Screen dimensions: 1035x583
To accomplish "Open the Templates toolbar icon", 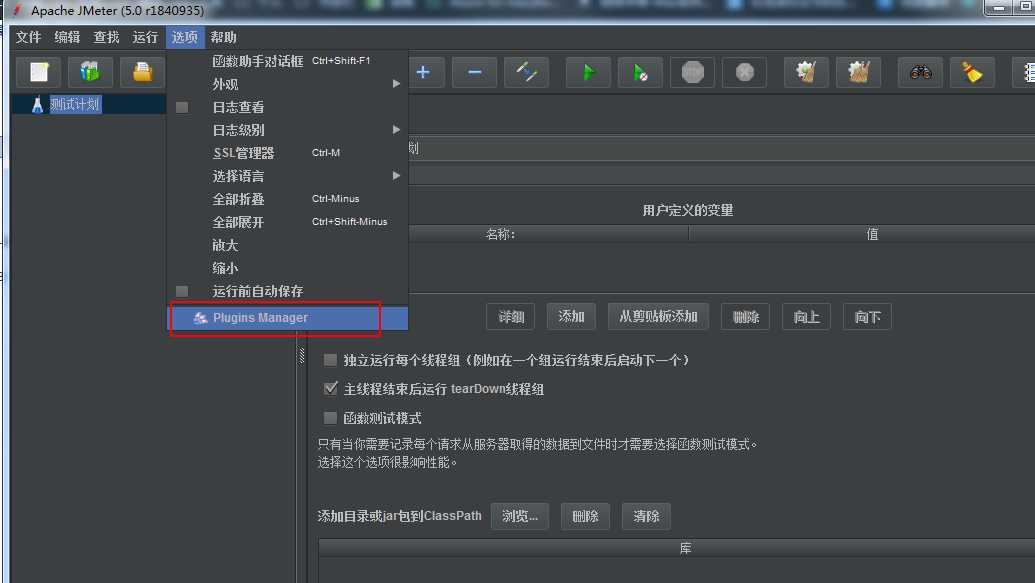I will 90,72.
